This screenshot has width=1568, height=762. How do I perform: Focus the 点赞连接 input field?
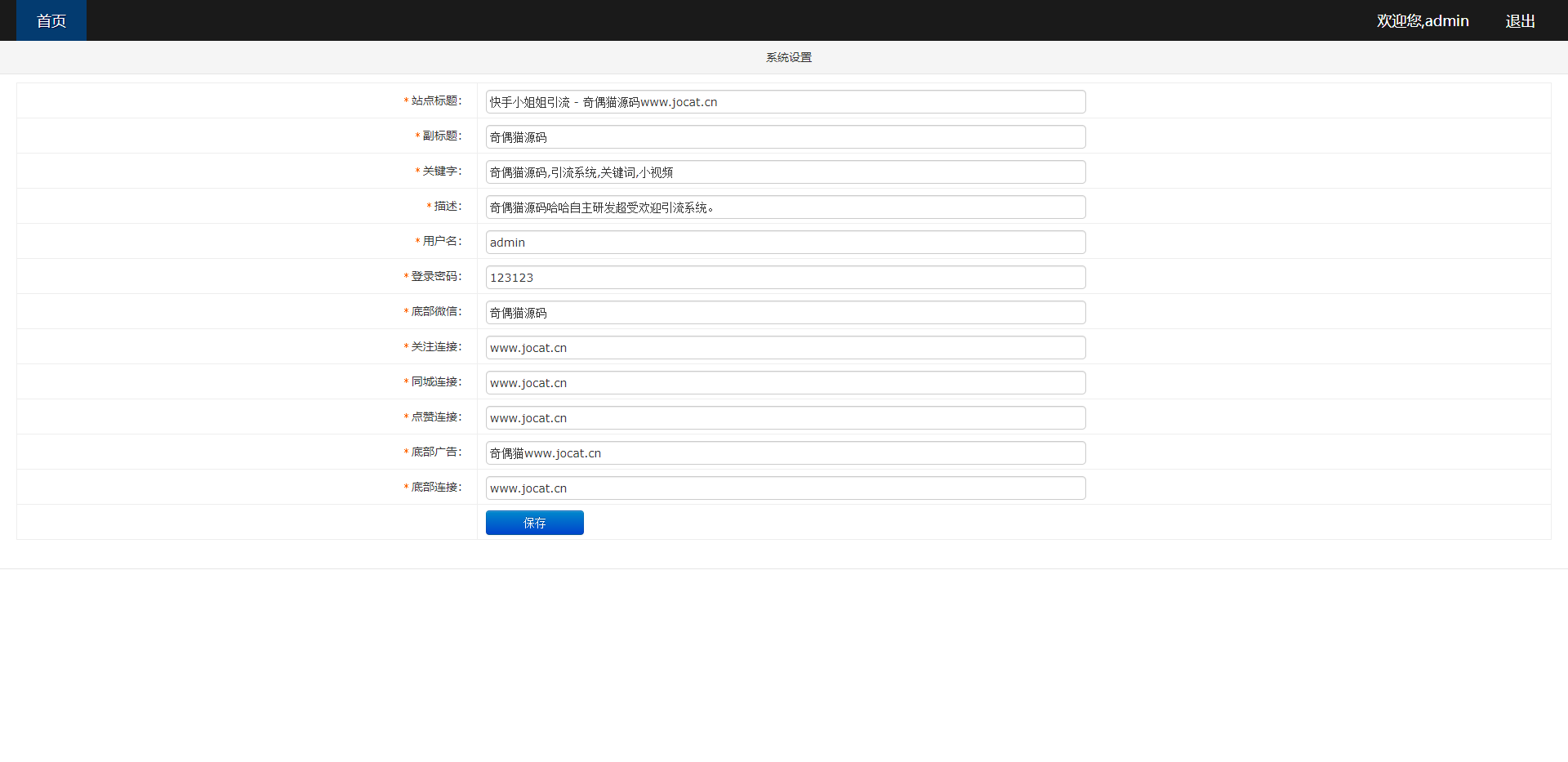pos(786,418)
